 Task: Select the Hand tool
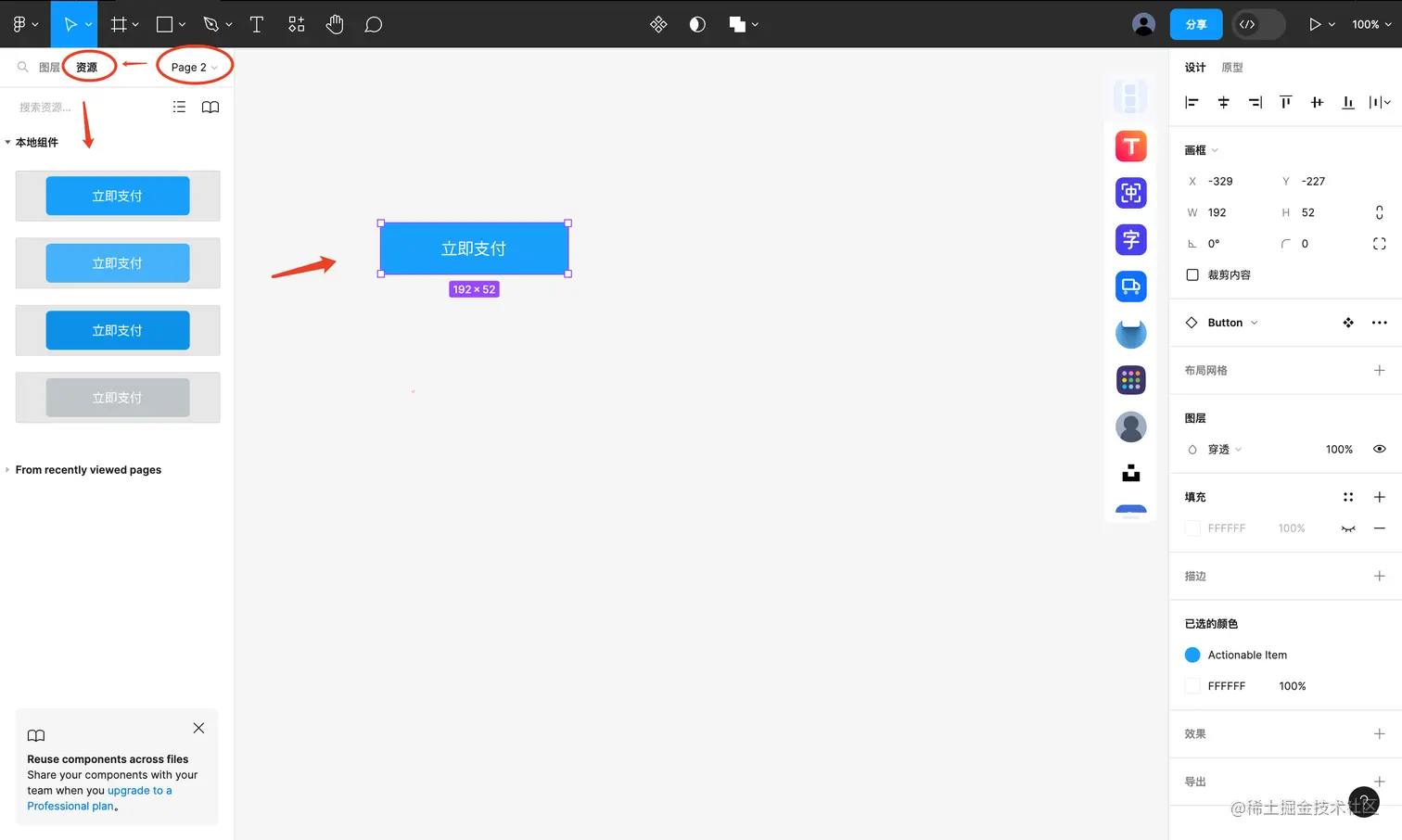point(335,25)
